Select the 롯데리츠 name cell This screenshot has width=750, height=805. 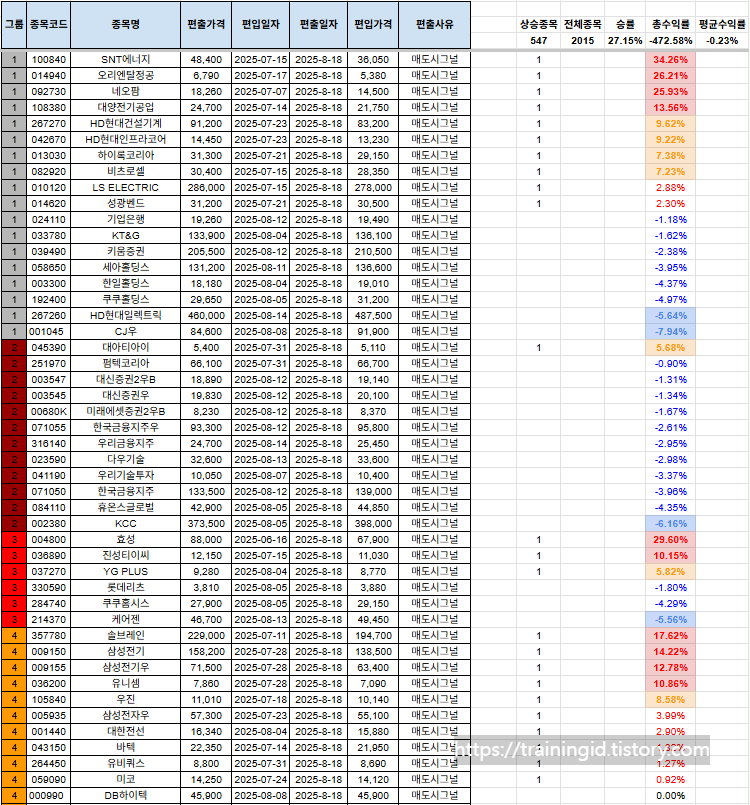[125, 587]
